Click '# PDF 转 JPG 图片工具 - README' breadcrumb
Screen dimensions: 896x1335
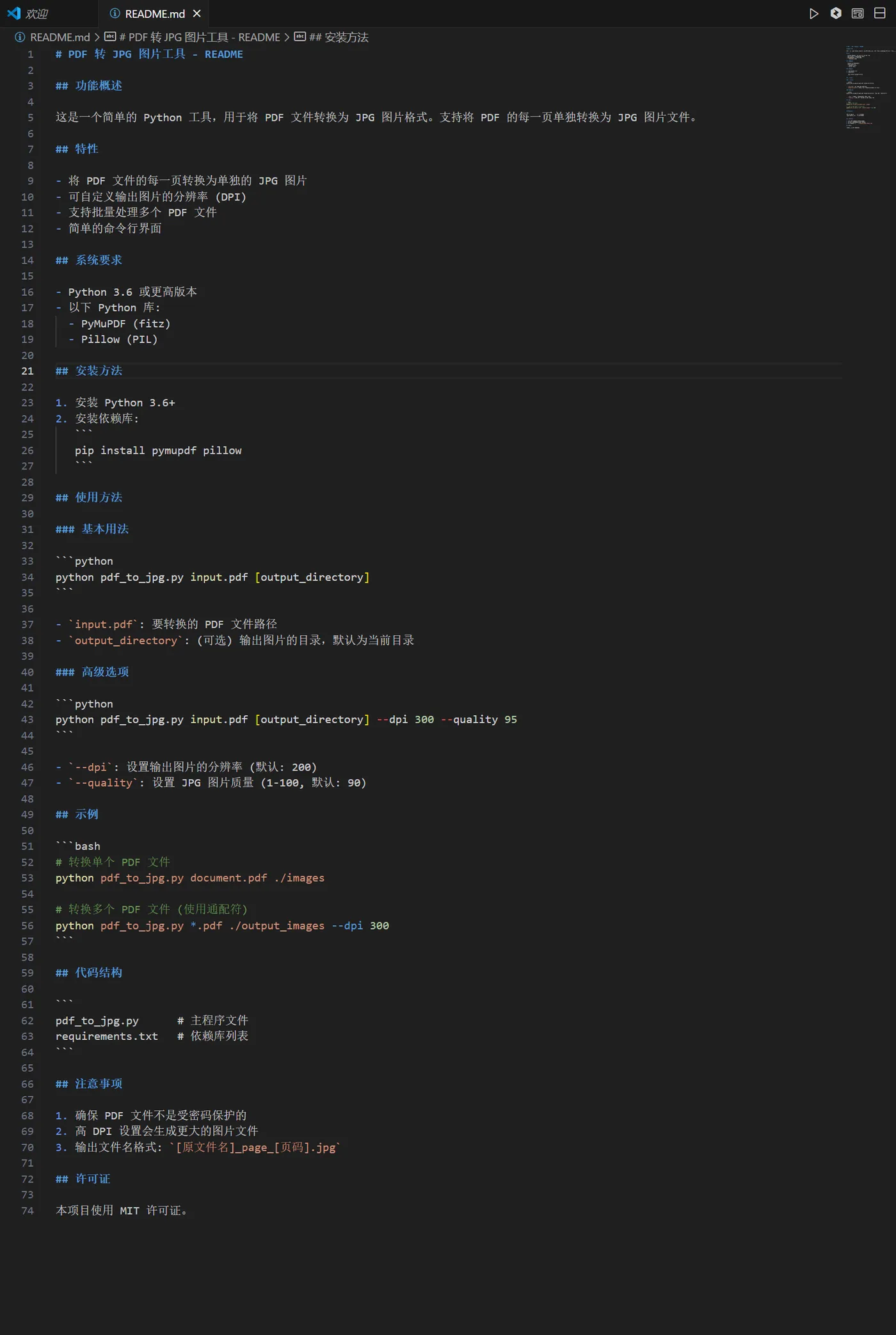click(x=200, y=37)
